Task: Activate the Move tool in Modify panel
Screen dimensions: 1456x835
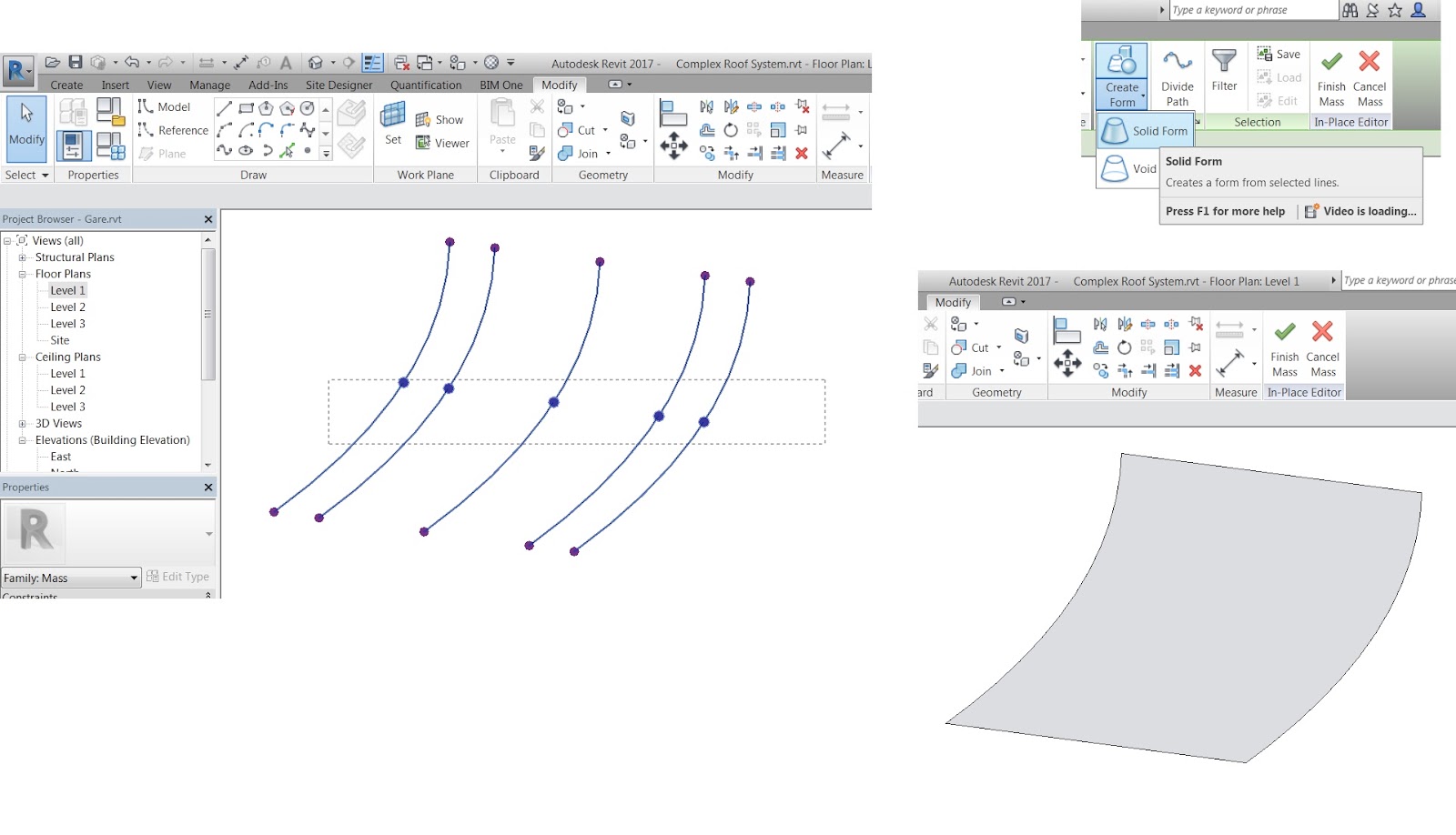Action: click(x=675, y=146)
